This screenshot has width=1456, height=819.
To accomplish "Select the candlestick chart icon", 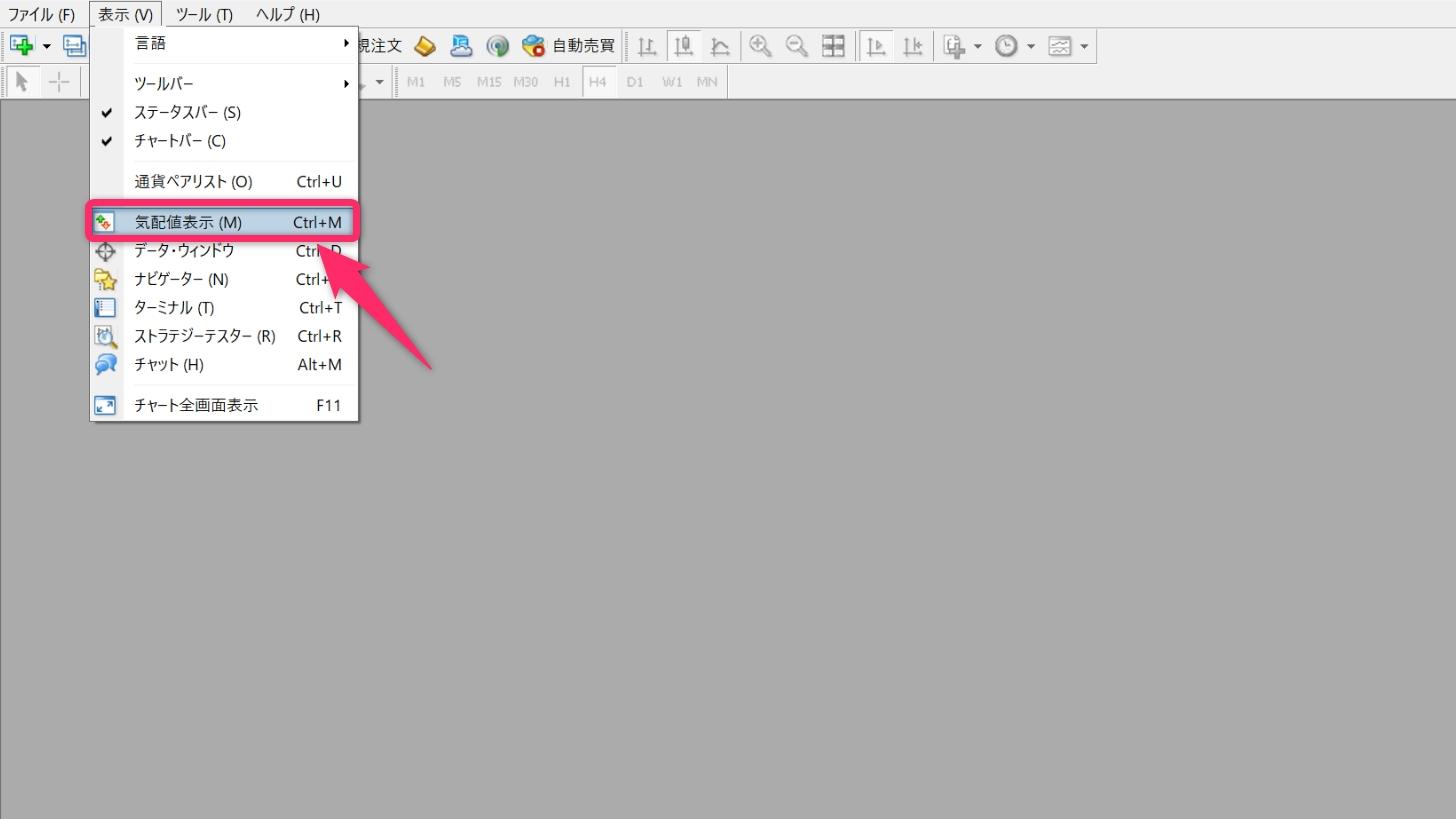I will (x=684, y=46).
